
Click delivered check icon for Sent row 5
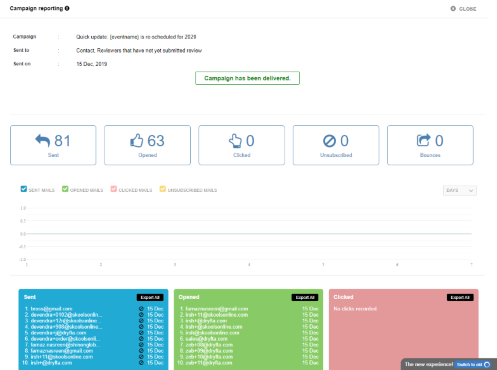tap(141, 333)
